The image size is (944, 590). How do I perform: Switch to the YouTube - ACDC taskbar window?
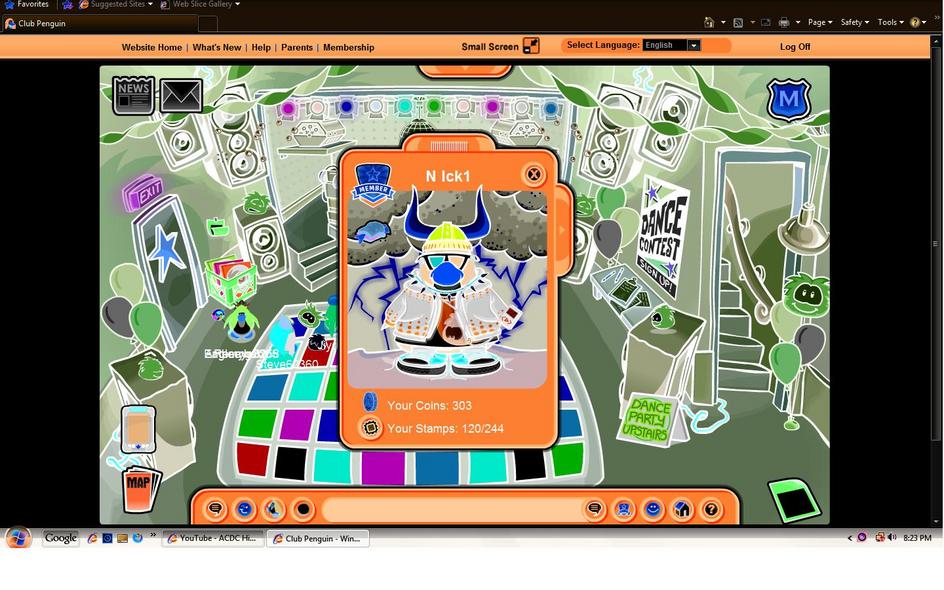coord(213,538)
